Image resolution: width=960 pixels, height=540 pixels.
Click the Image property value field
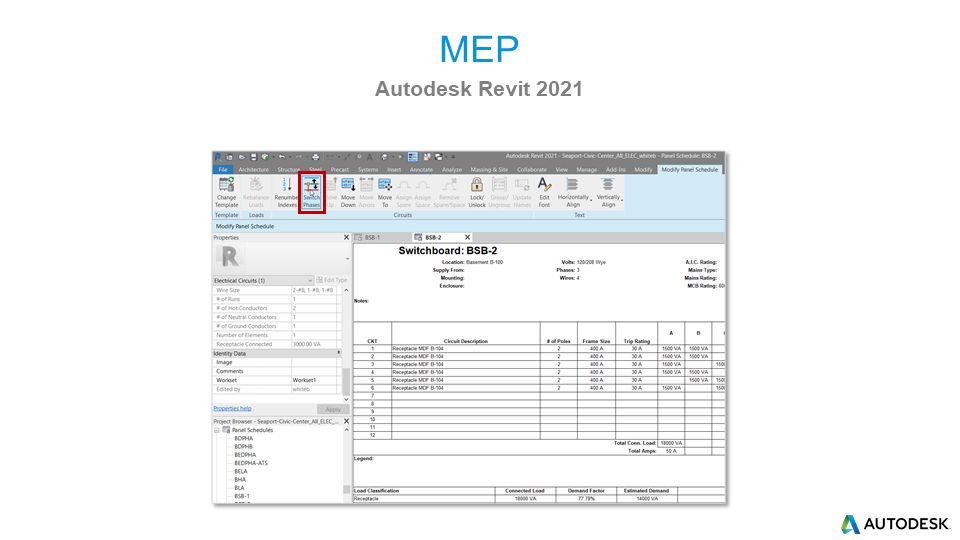[x=315, y=362]
